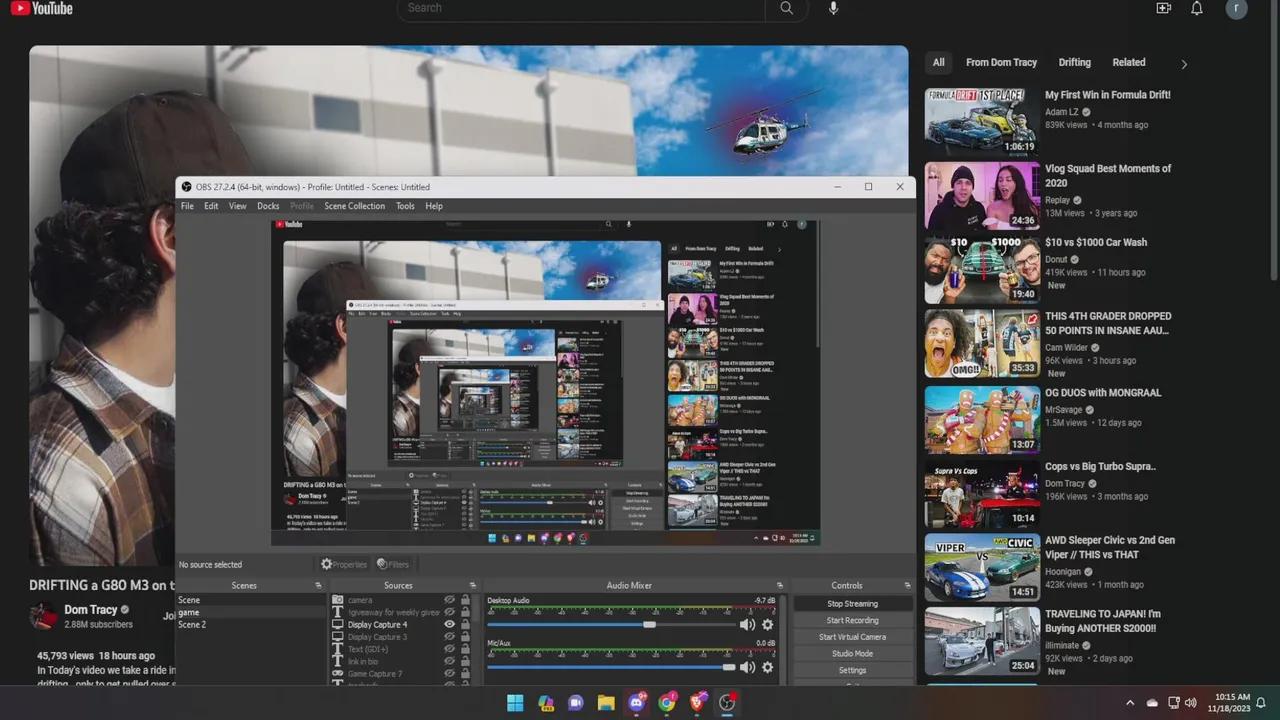
Task: Open Dom Tracy channel avatar
Action: (43, 616)
